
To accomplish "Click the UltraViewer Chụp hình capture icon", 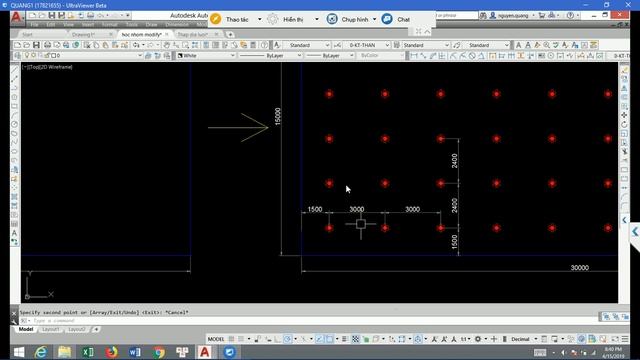I will (332, 19).
